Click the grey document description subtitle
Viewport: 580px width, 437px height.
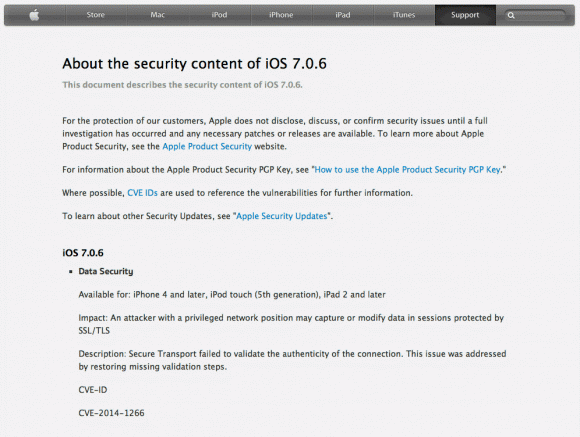[182, 85]
